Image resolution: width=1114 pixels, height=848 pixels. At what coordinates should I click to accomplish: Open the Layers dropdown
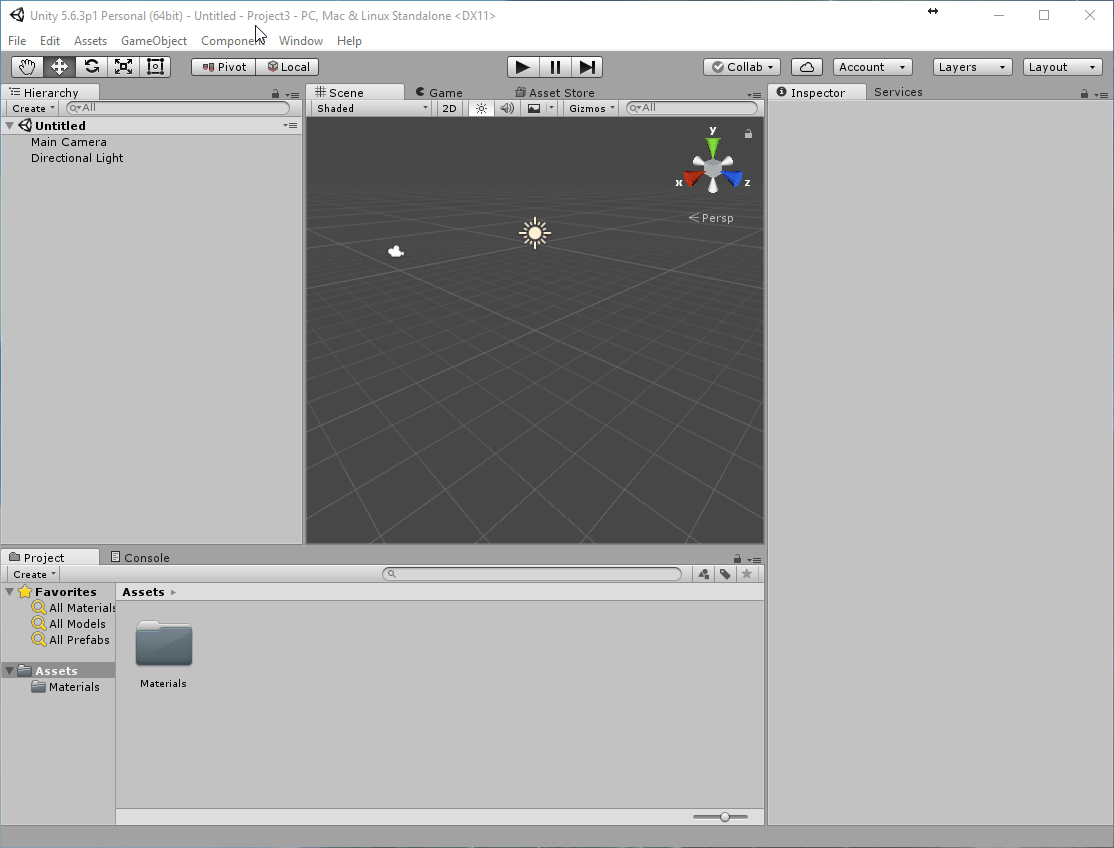coord(973,67)
